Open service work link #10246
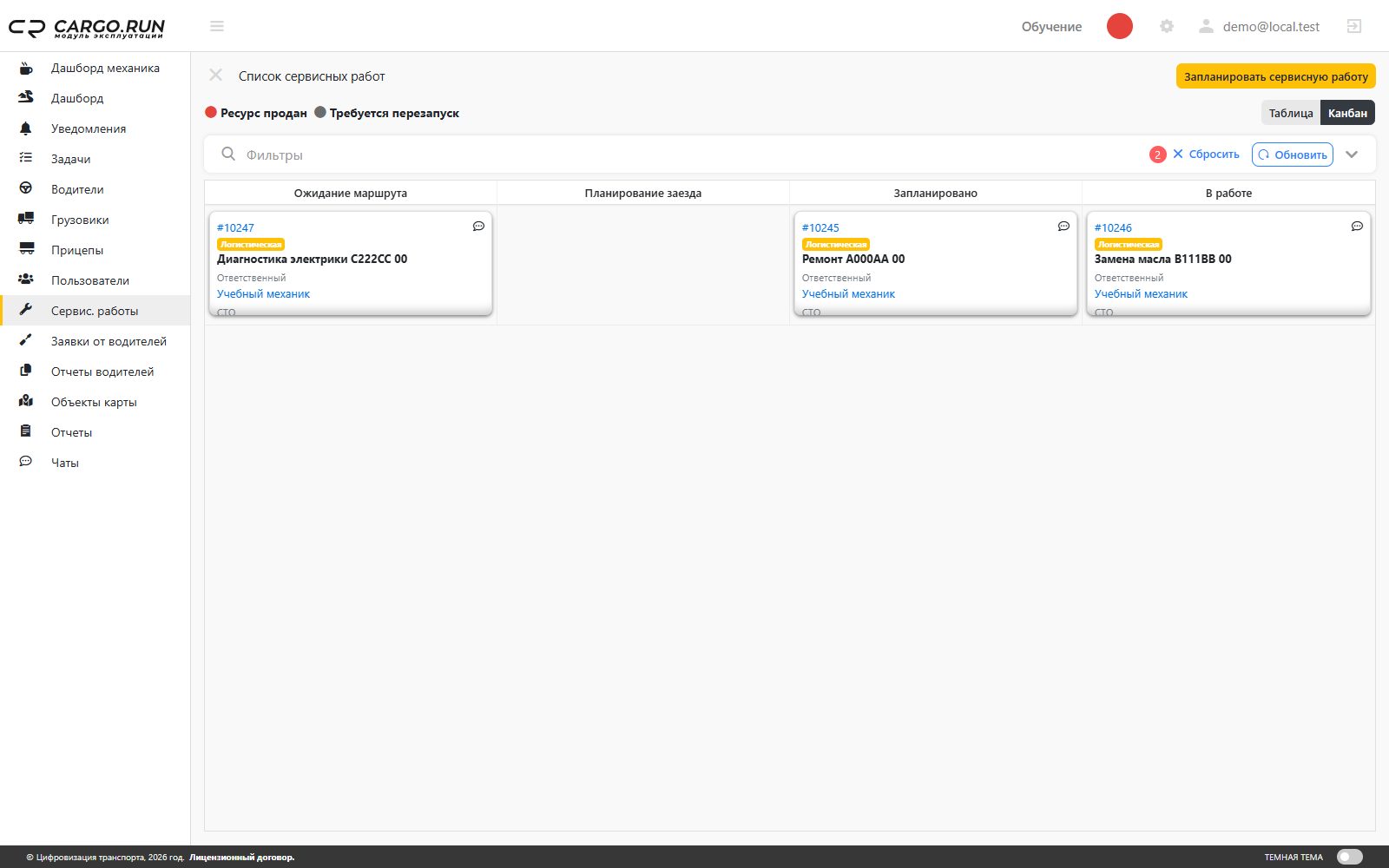This screenshot has height=868, width=1389. [x=1113, y=227]
